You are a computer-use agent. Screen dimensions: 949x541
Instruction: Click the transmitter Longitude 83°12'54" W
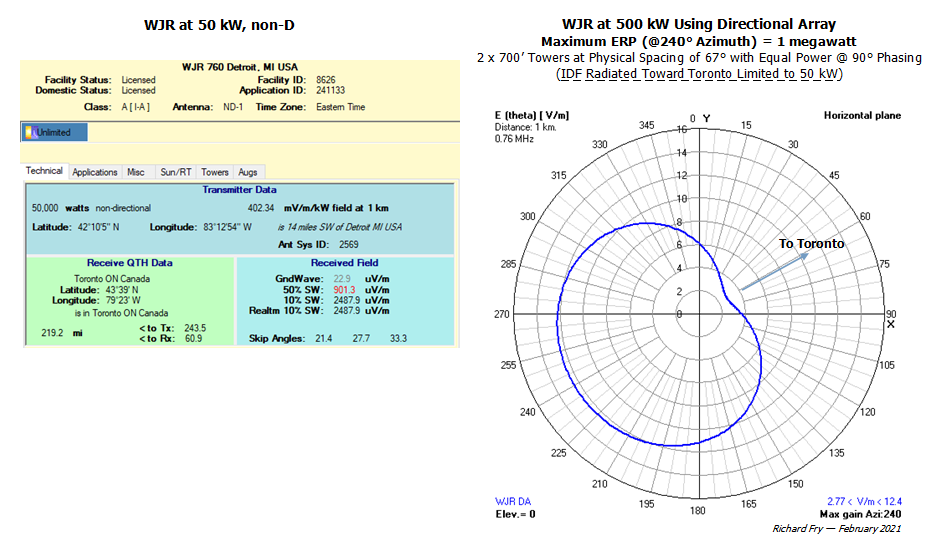pos(228,228)
